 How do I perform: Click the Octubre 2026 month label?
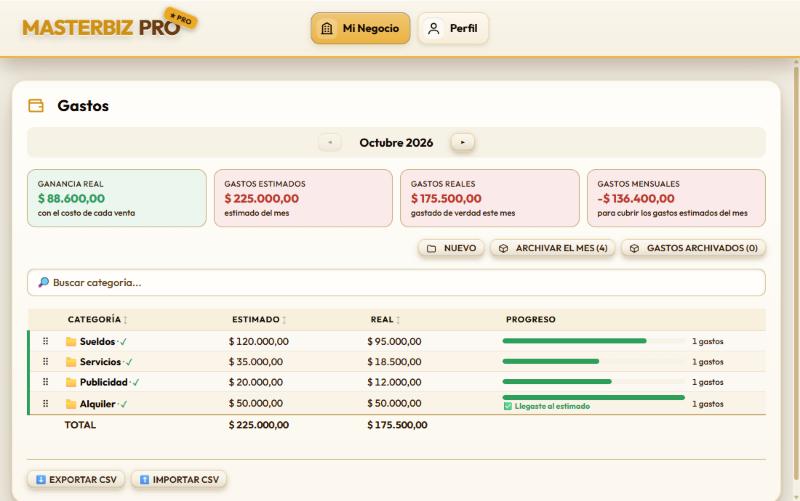click(x=396, y=143)
